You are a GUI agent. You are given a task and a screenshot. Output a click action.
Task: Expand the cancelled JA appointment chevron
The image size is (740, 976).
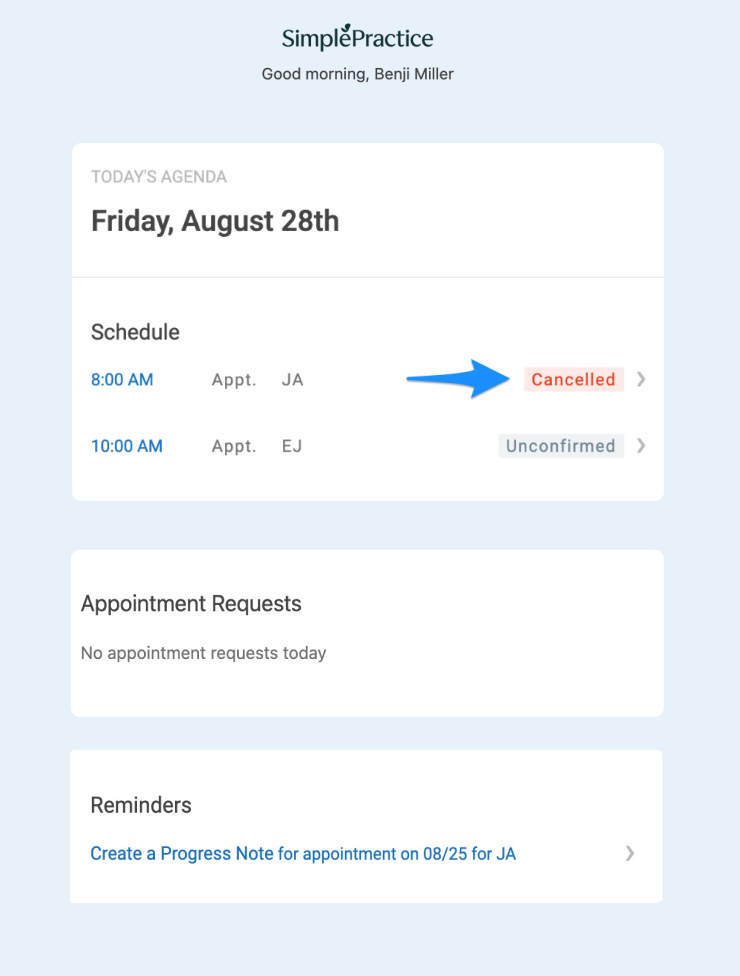click(x=641, y=379)
